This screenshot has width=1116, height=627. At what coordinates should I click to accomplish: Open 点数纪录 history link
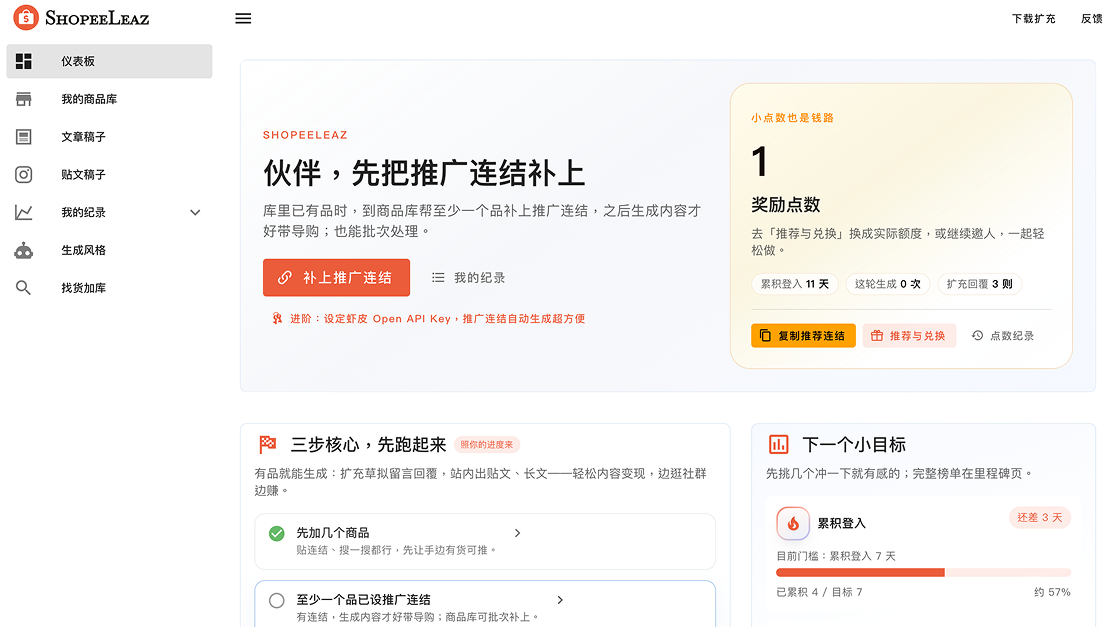(x=1002, y=336)
